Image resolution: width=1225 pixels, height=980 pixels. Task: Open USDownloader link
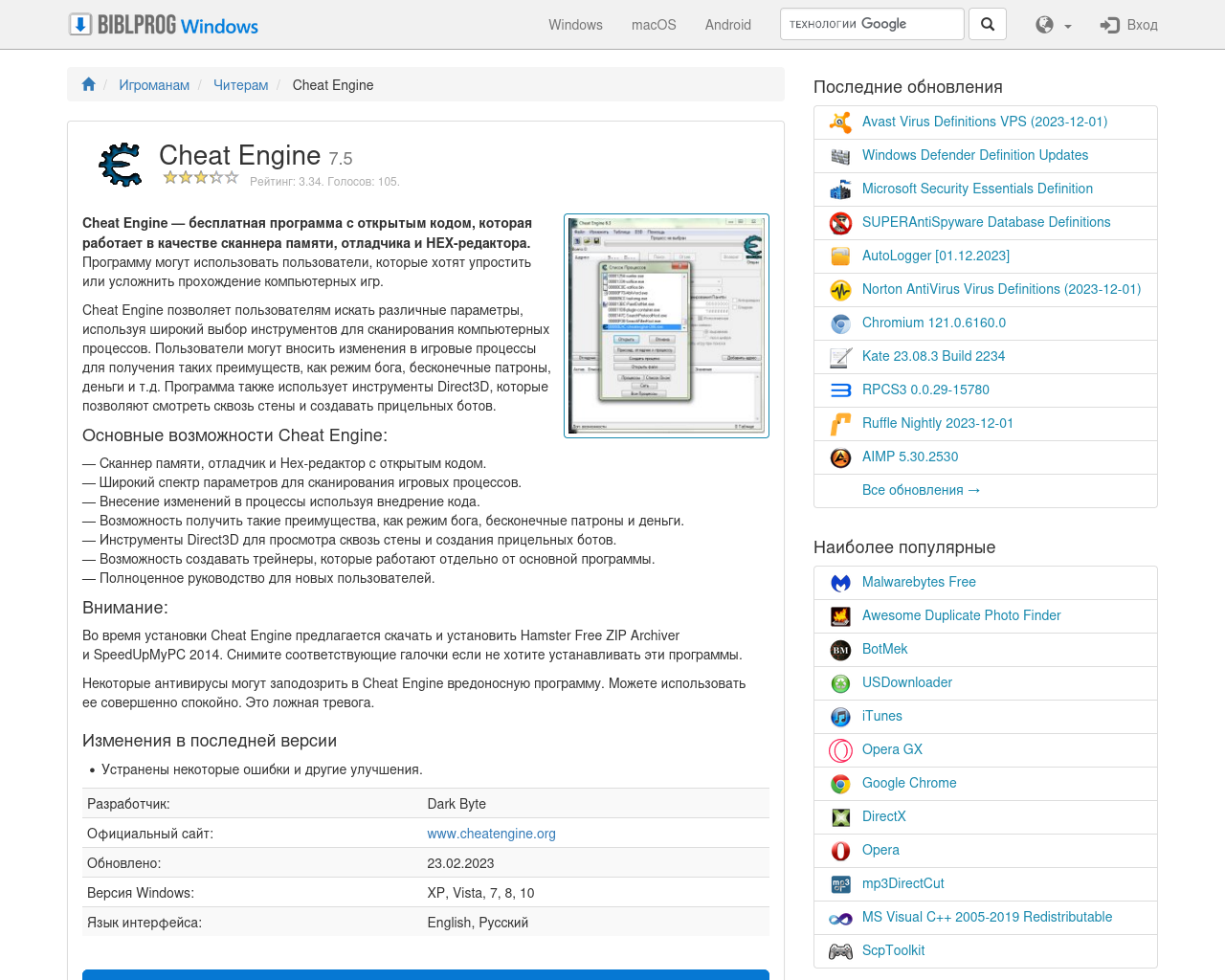coord(907,682)
